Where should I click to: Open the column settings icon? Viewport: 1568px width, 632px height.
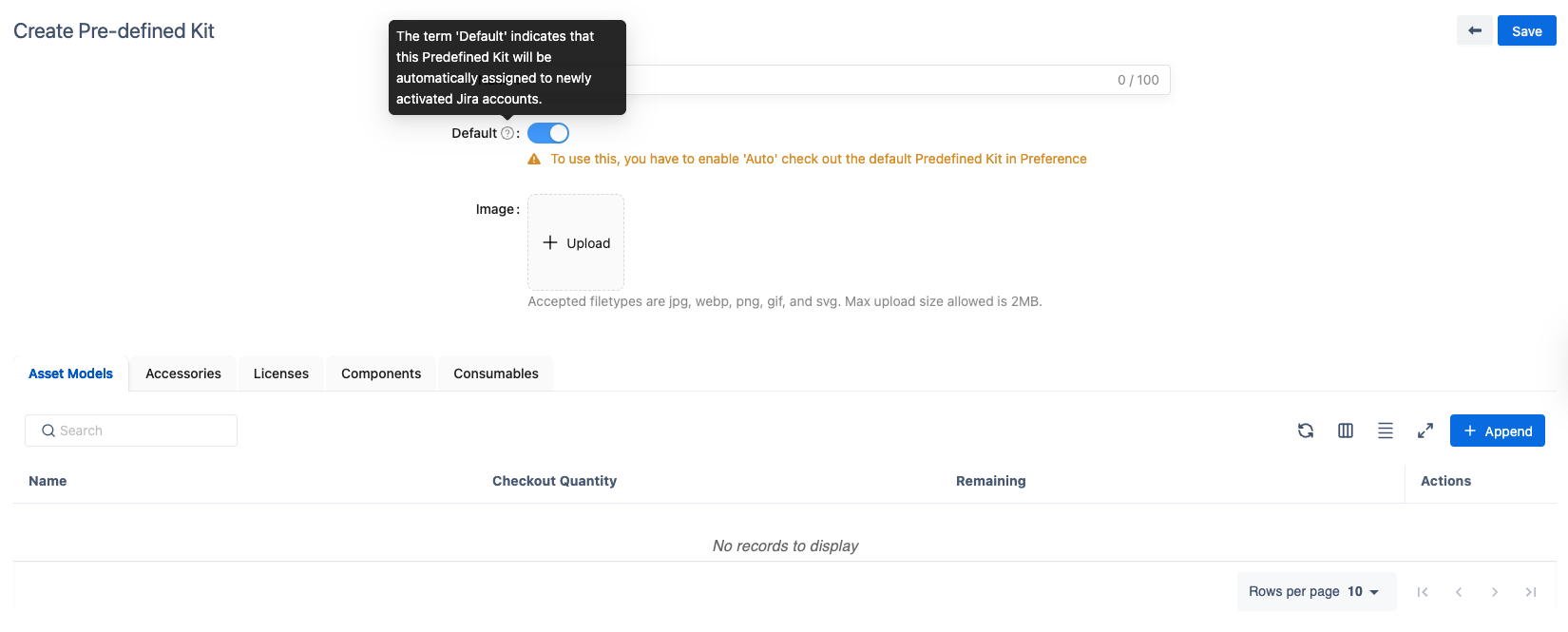pyautogui.click(x=1346, y=431)
